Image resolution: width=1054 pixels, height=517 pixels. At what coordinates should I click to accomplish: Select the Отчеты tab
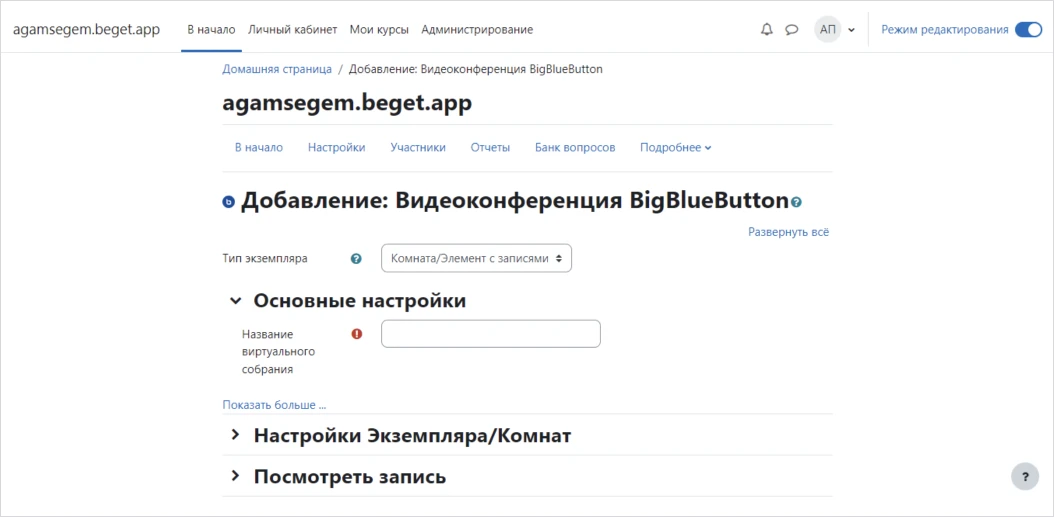tap(490, 148)
